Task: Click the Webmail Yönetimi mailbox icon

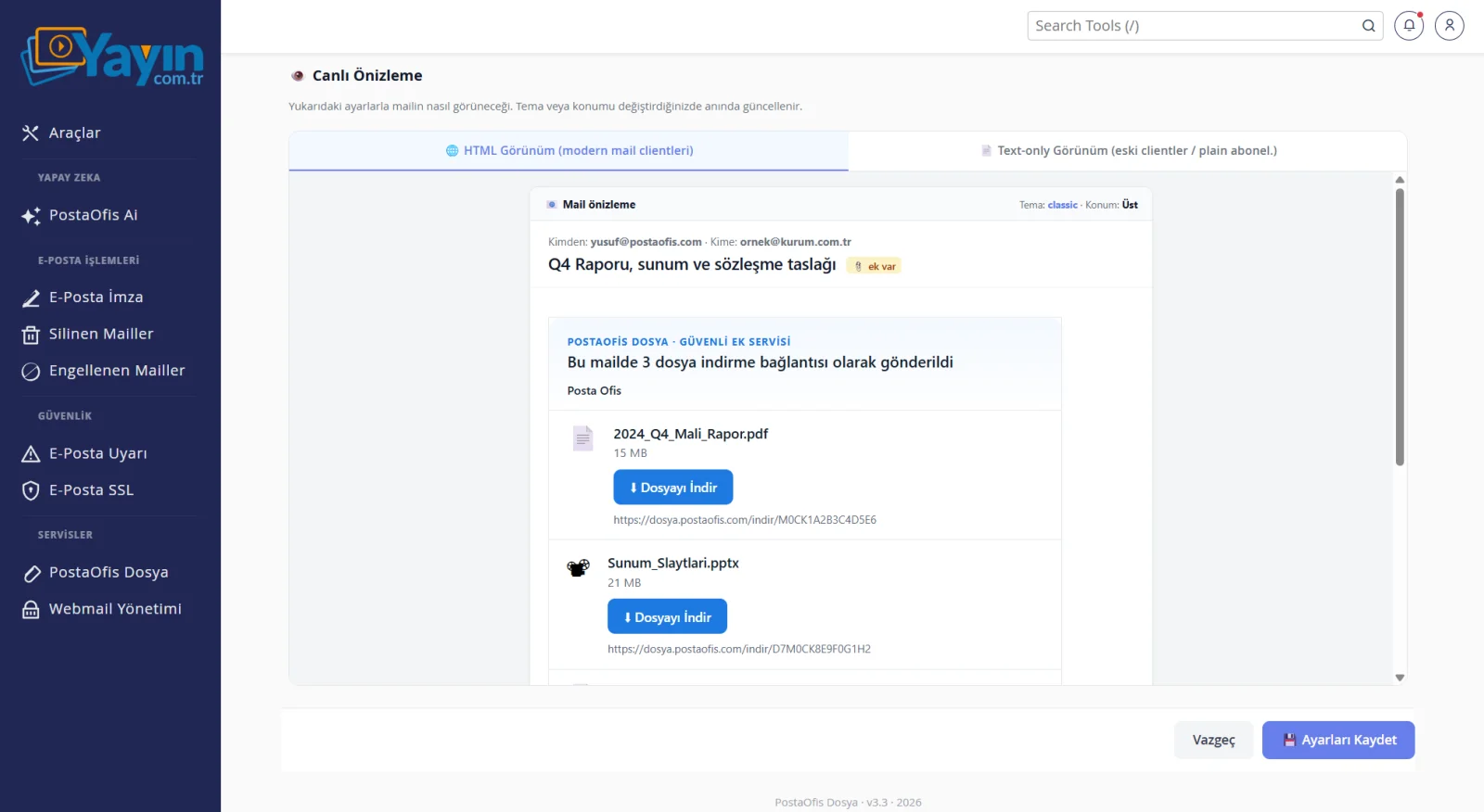Action: pyautogui.click(x=31, y=610)
